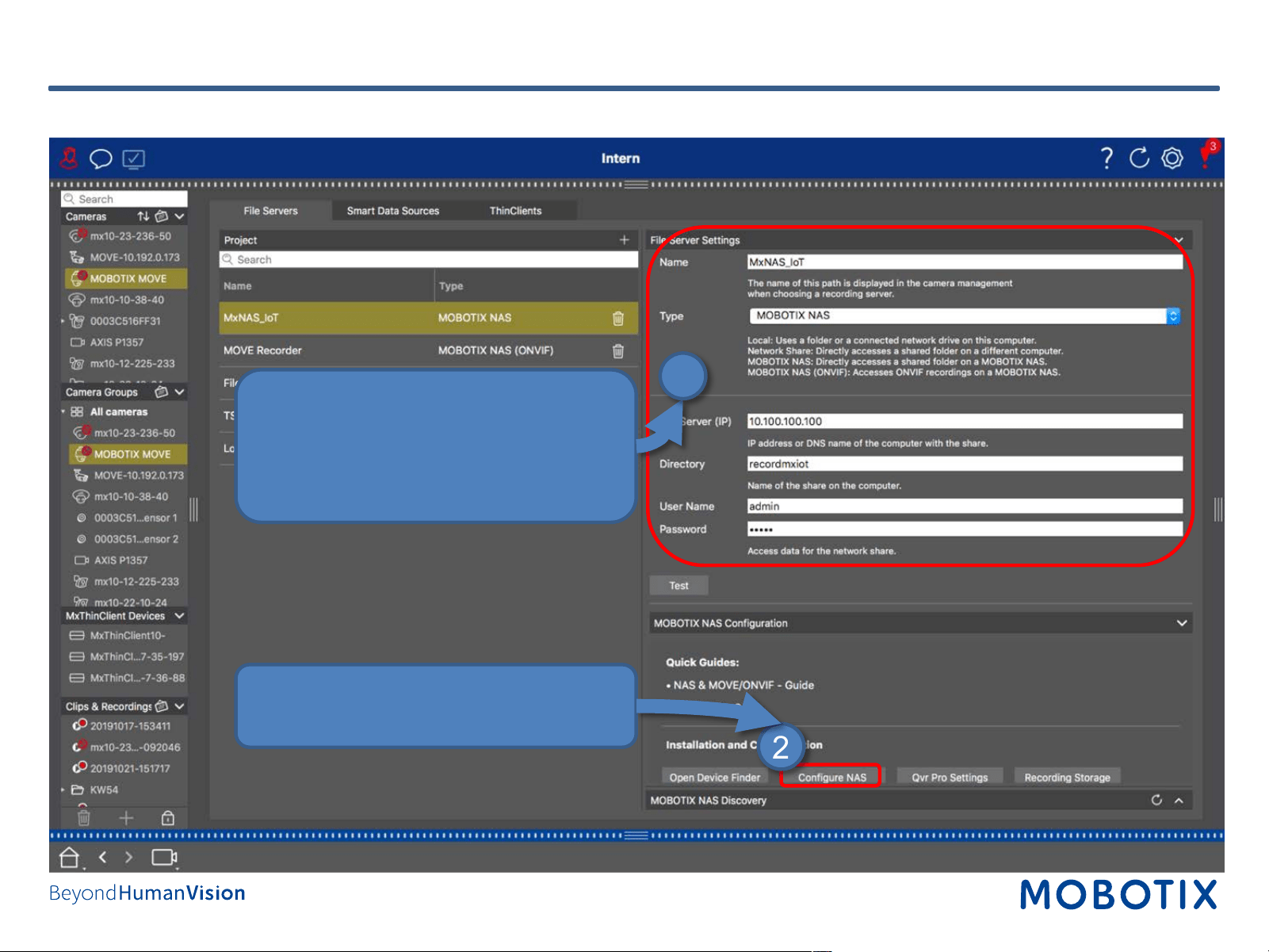The height and width of the screenshot is (952, 1269).
Task: Expand the MOBOTIX NAS Discovery section
Action: tap(1179, 801)
